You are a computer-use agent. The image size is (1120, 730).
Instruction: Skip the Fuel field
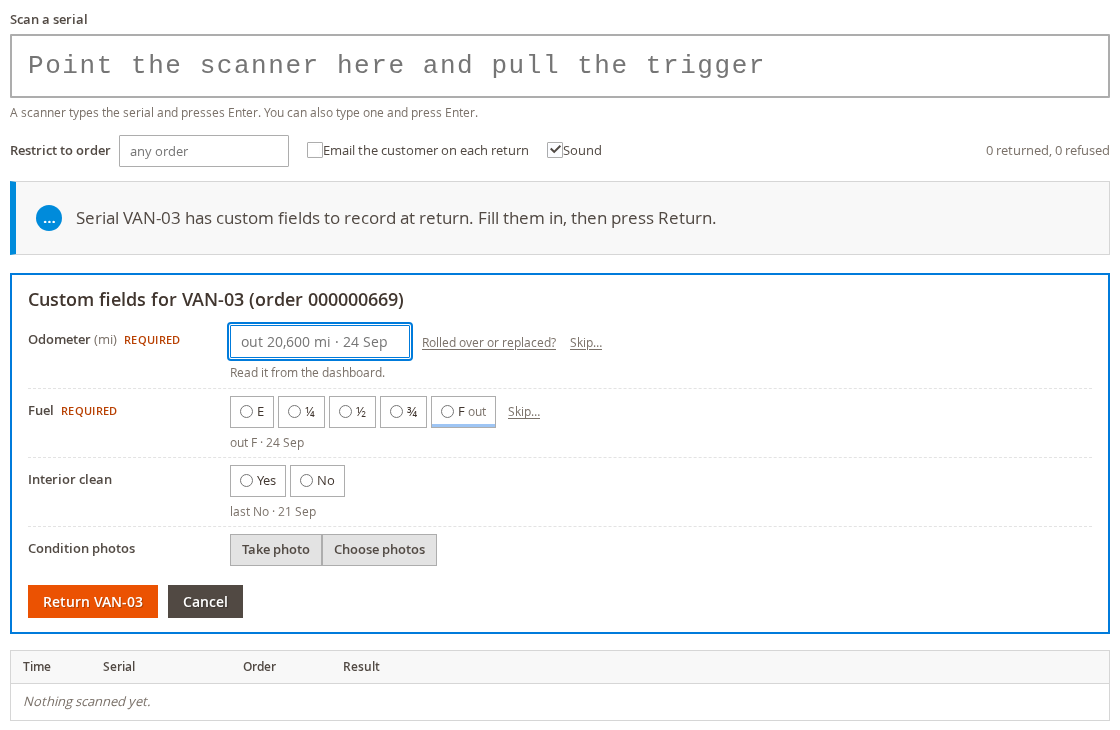[524, 411]
